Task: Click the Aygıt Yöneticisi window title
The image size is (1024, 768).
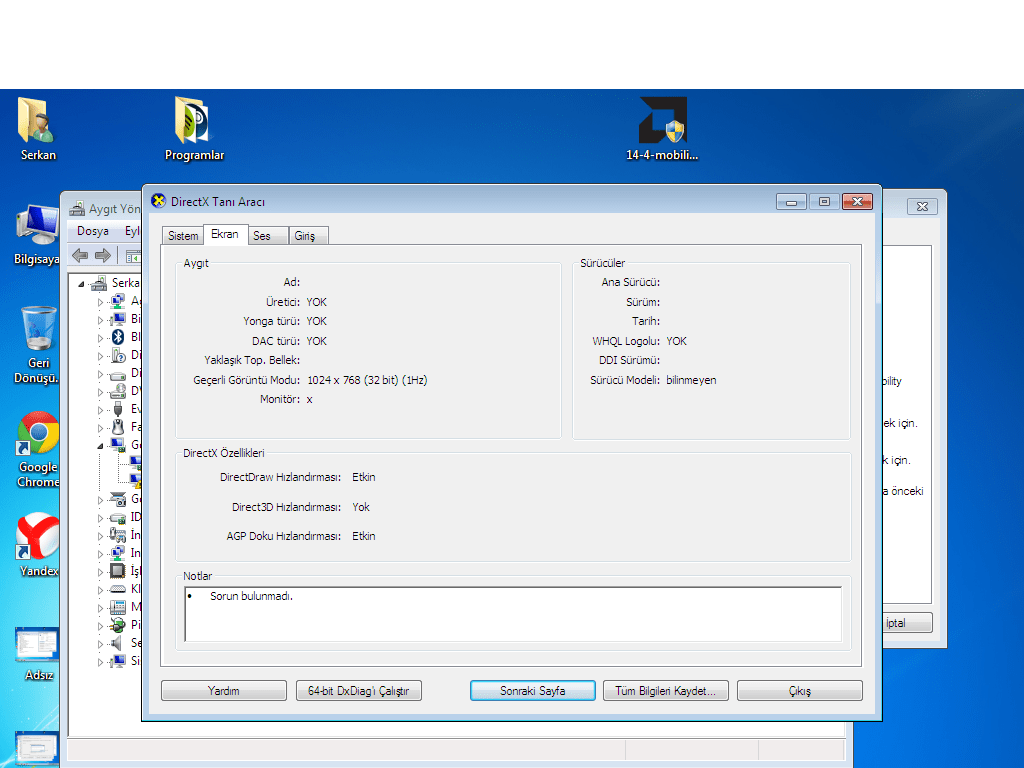Action: pyautogui.click(x=114, y=208)
